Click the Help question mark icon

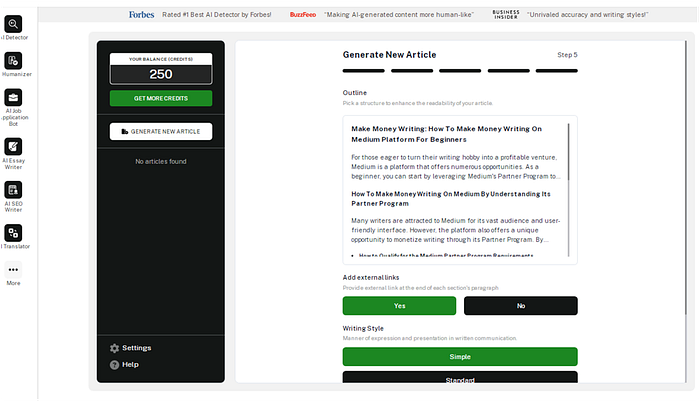(x=114, y=364)
